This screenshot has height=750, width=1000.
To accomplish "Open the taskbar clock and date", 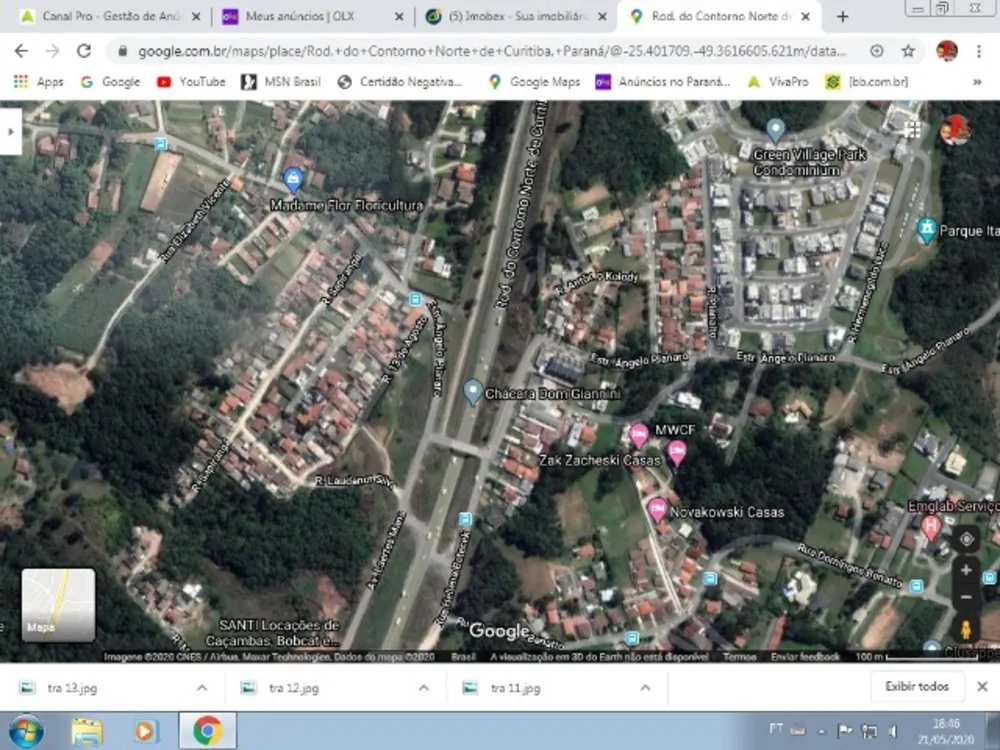I will (946, 731).
